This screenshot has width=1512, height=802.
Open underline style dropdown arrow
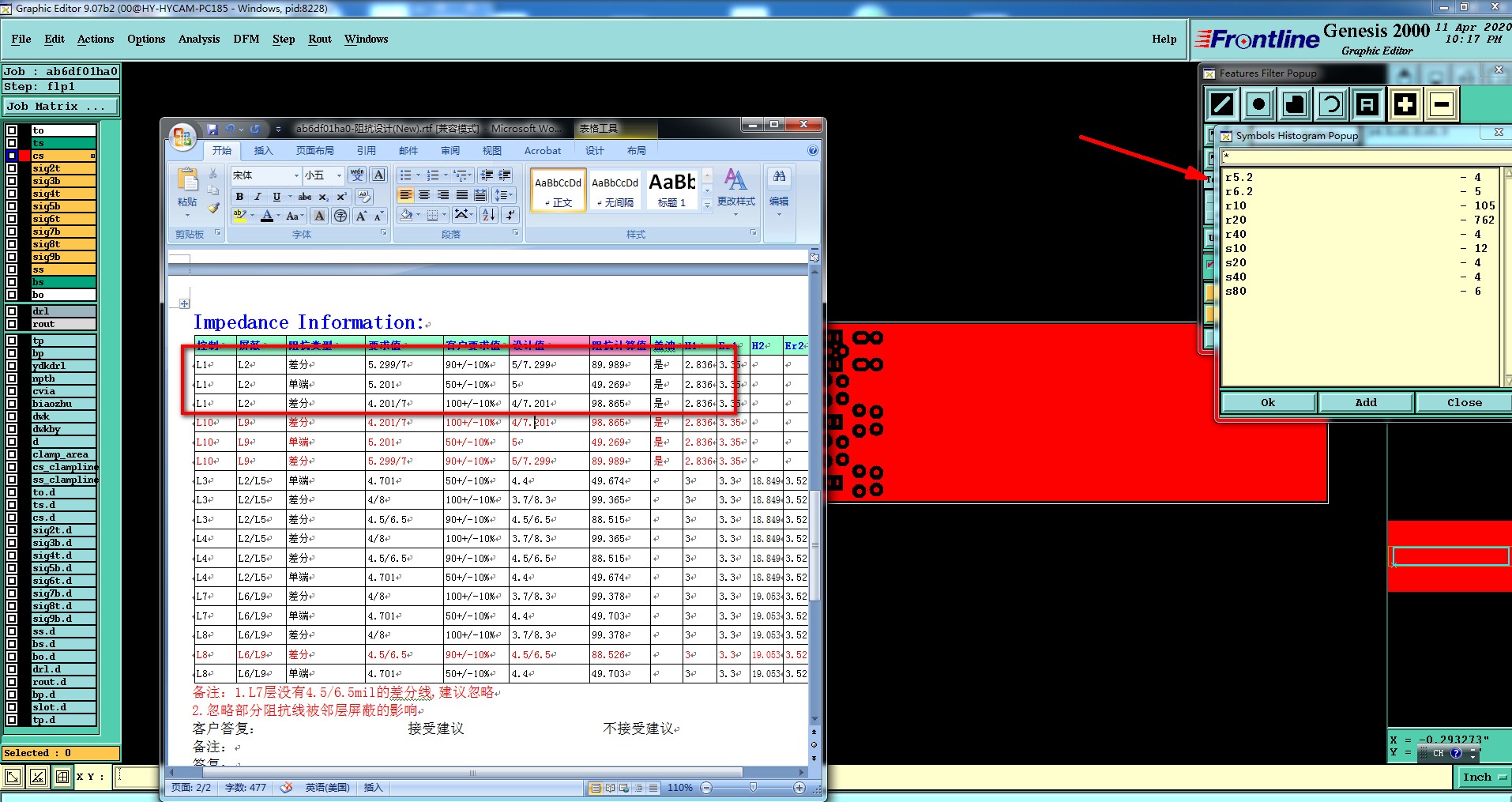click(x=290, y=197)
